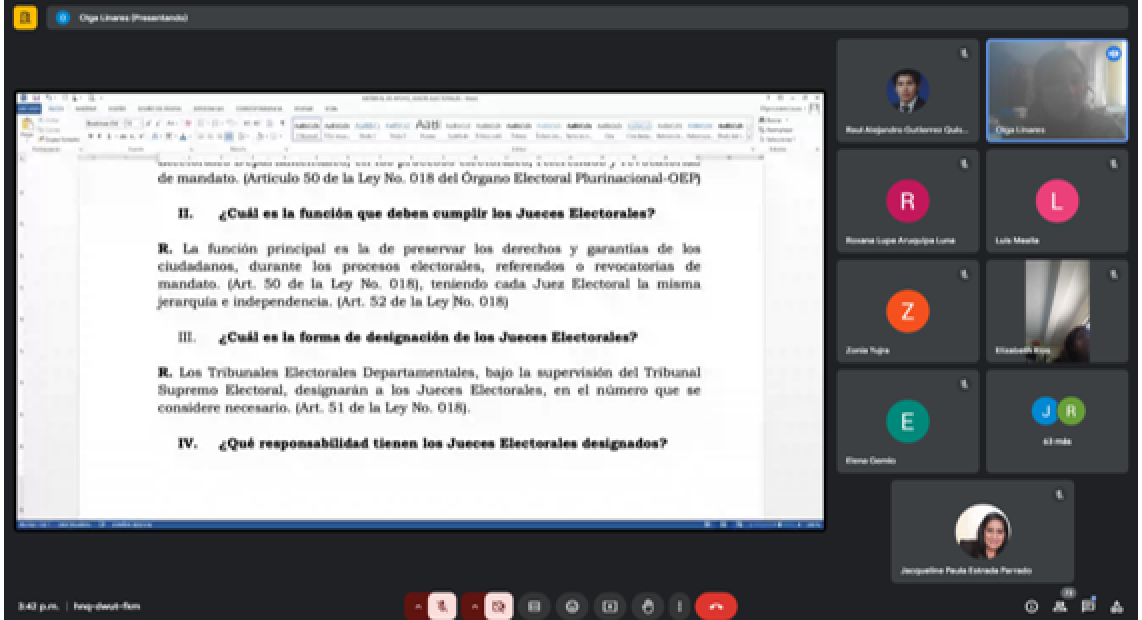Raise your hand in the meeting
This screenshot has width=1142, height=620.
coord(650,605)
